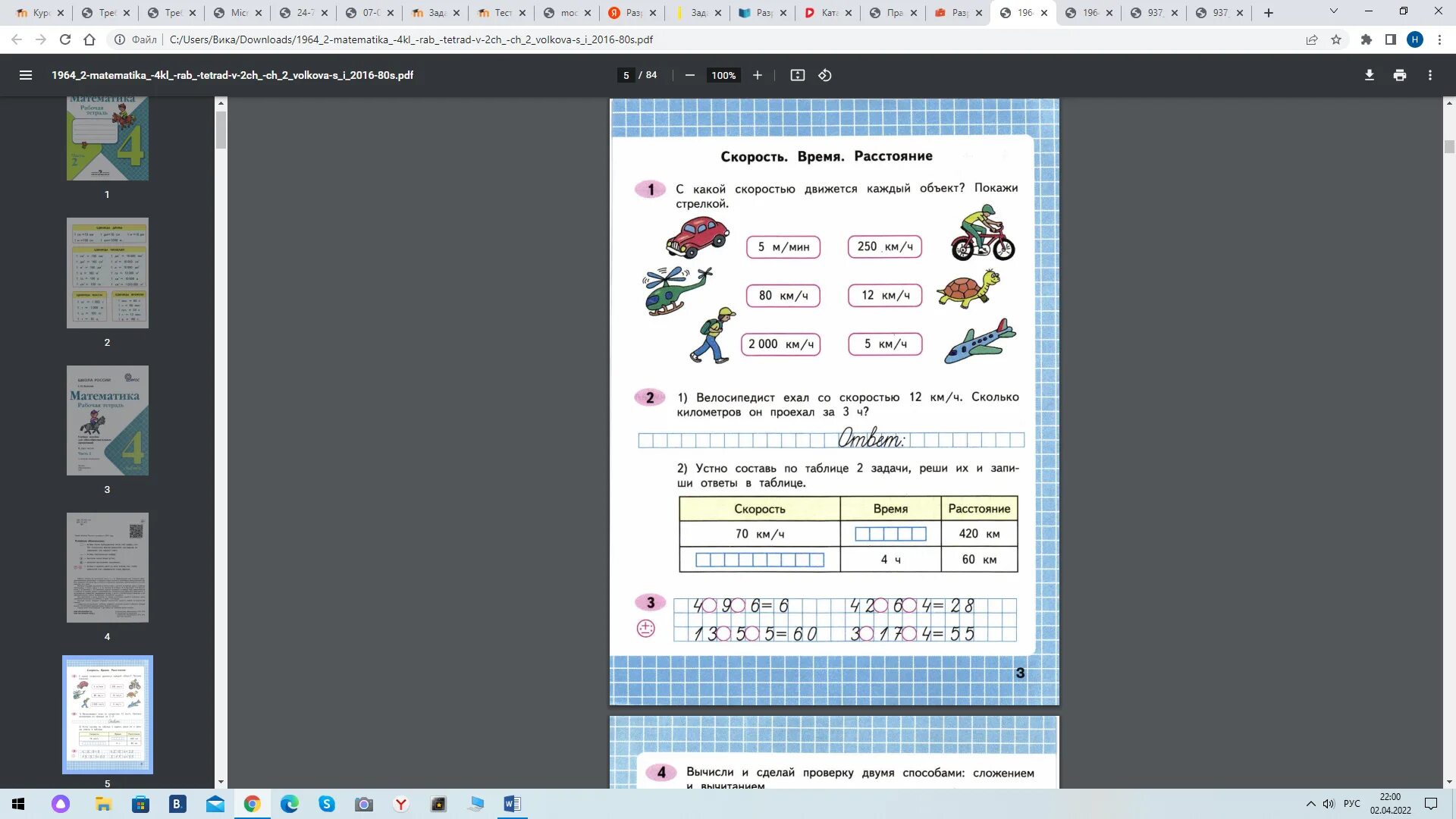Open Yandex Browser from the taskbar
This screenshot has width=1456, height=819.
(x=401, y=804)
